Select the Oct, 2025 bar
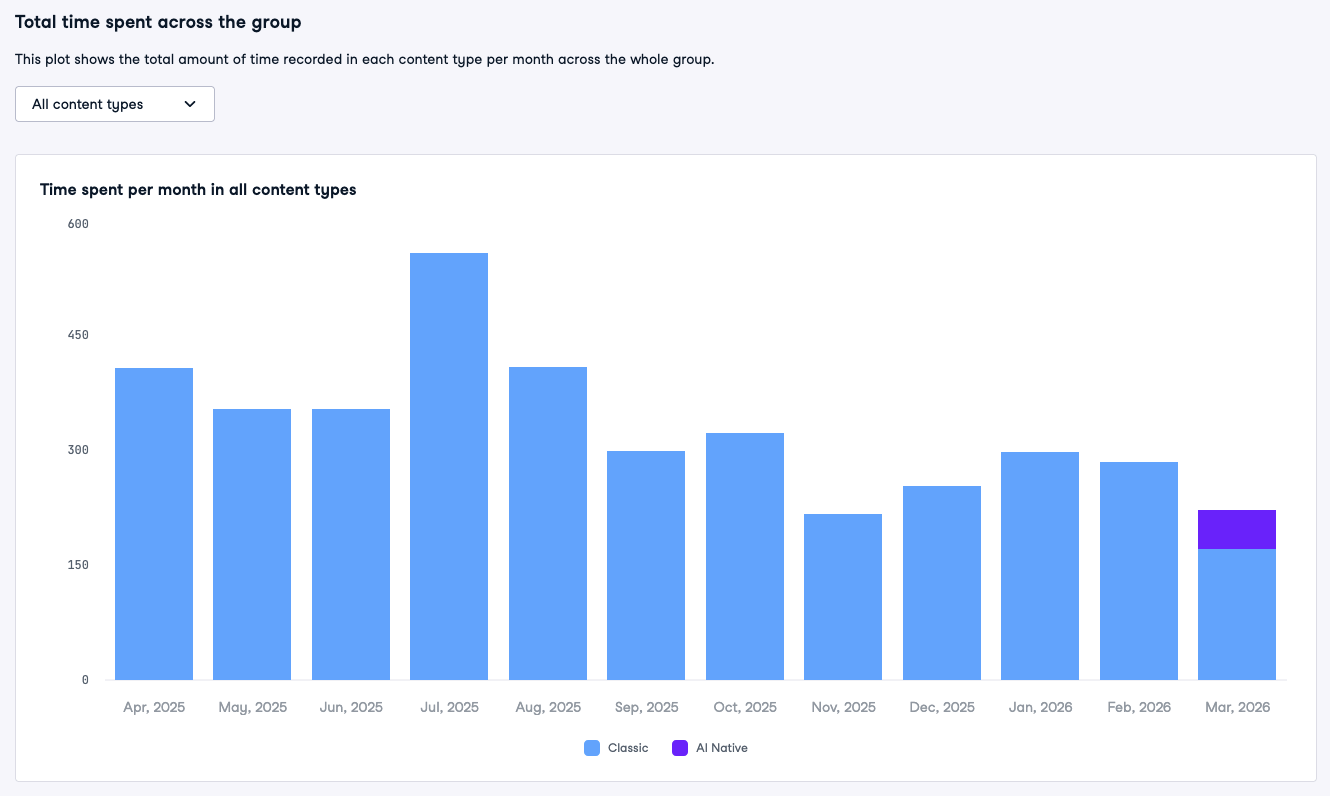The width and height of the screenshot is (1330, 796). pos(745,556)
